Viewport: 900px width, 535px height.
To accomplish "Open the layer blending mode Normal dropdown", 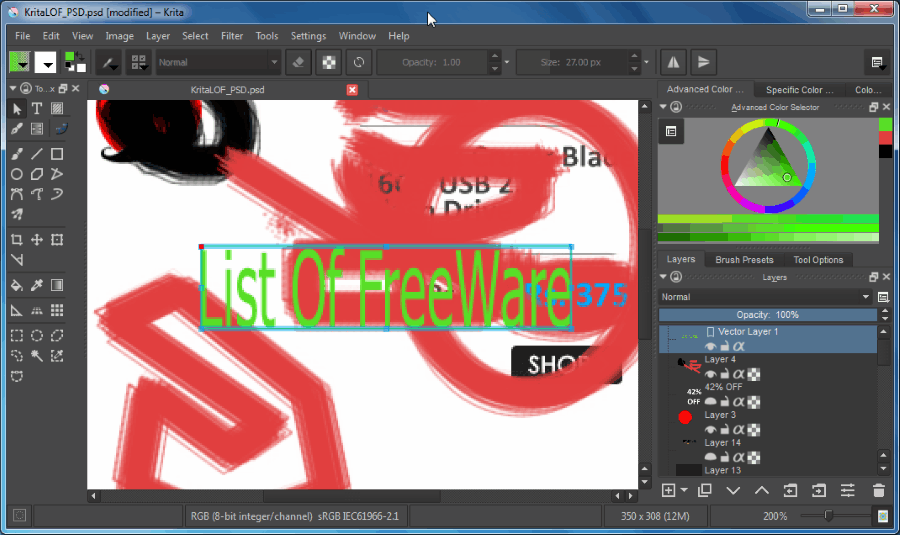I will tap(766, 297).
